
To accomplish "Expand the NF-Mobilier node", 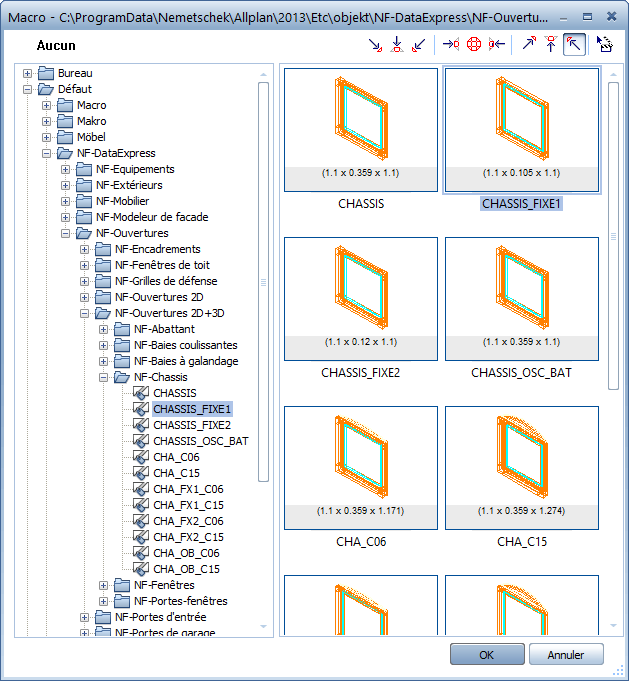I will point(65,202).
